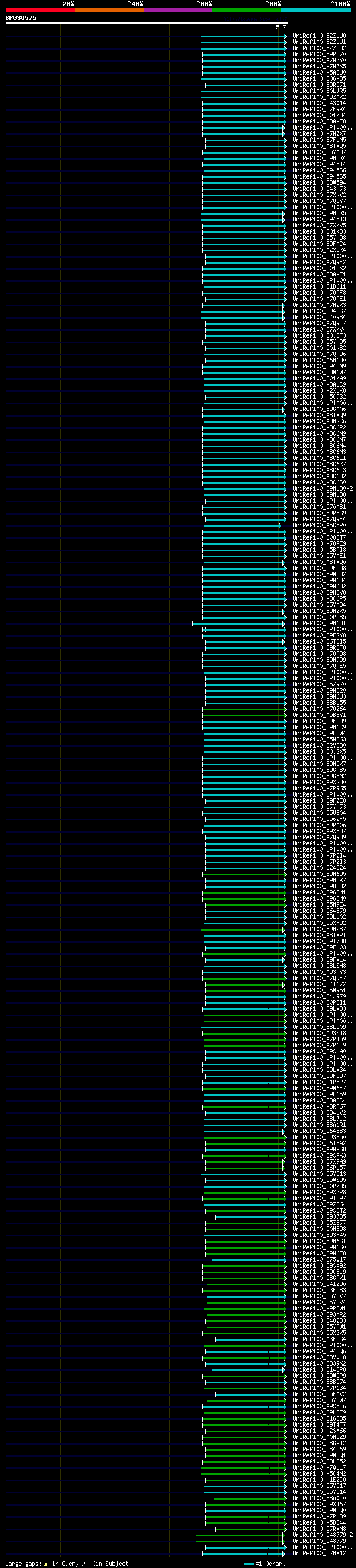
Task: Click hit label 'UniRef100_Q945I3'
Action: (x=319, y=219)
